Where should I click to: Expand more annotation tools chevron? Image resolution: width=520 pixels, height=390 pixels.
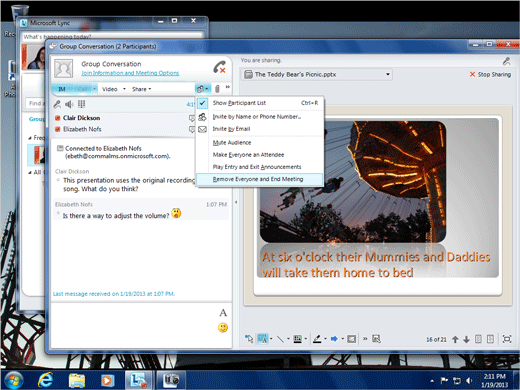pyautogui.click(x=365, y=339)
